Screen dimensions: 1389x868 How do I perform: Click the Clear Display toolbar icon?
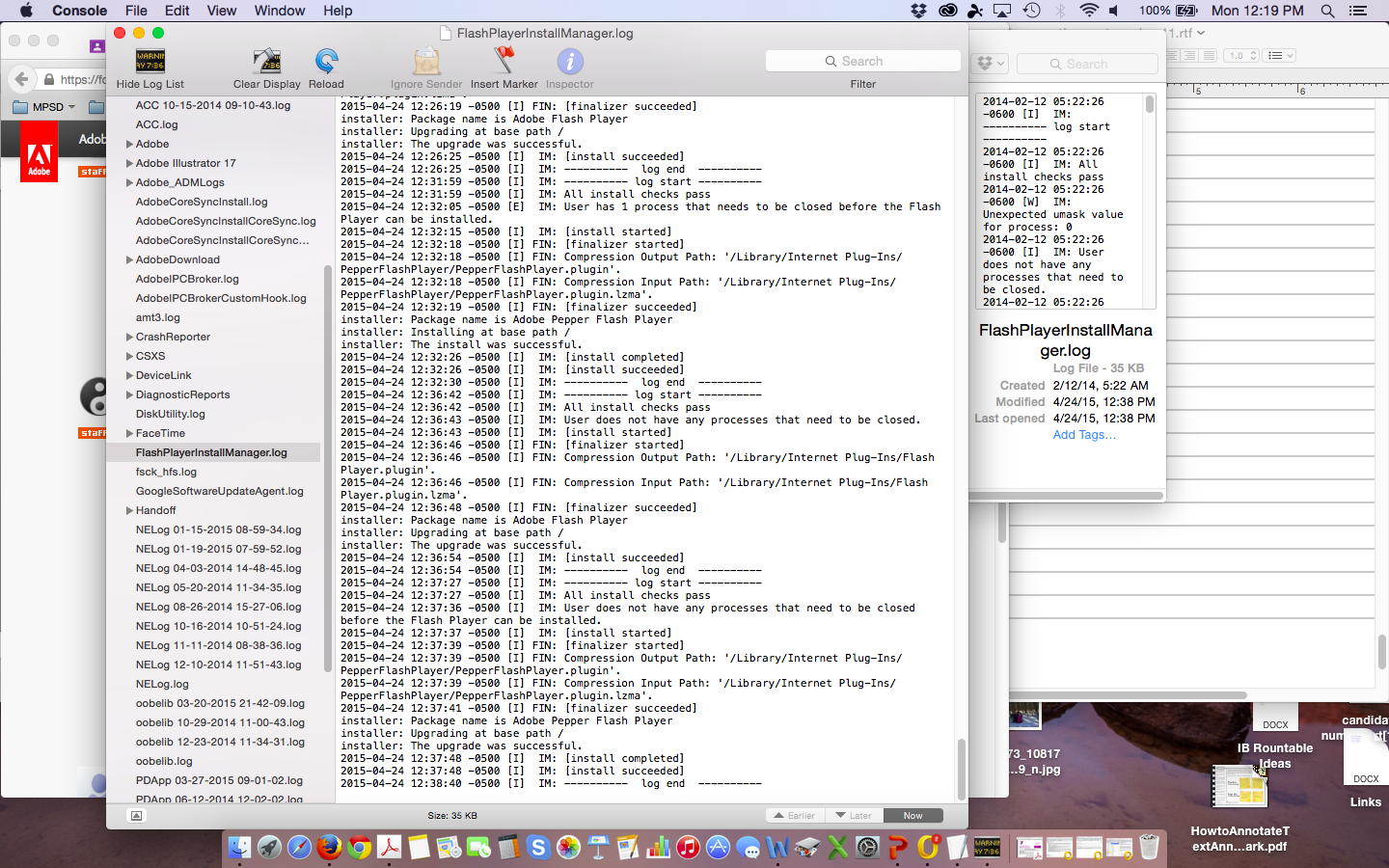(267, 62)
